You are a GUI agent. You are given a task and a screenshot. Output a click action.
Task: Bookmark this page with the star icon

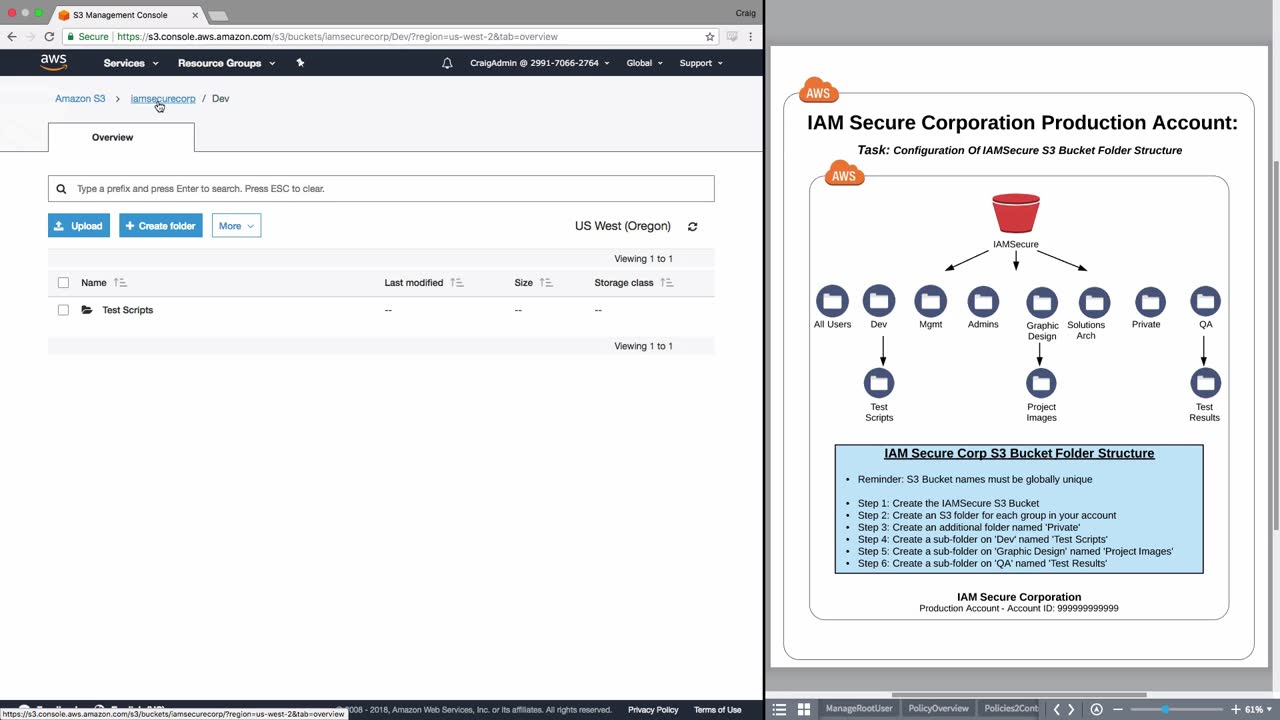click(710, 37)
